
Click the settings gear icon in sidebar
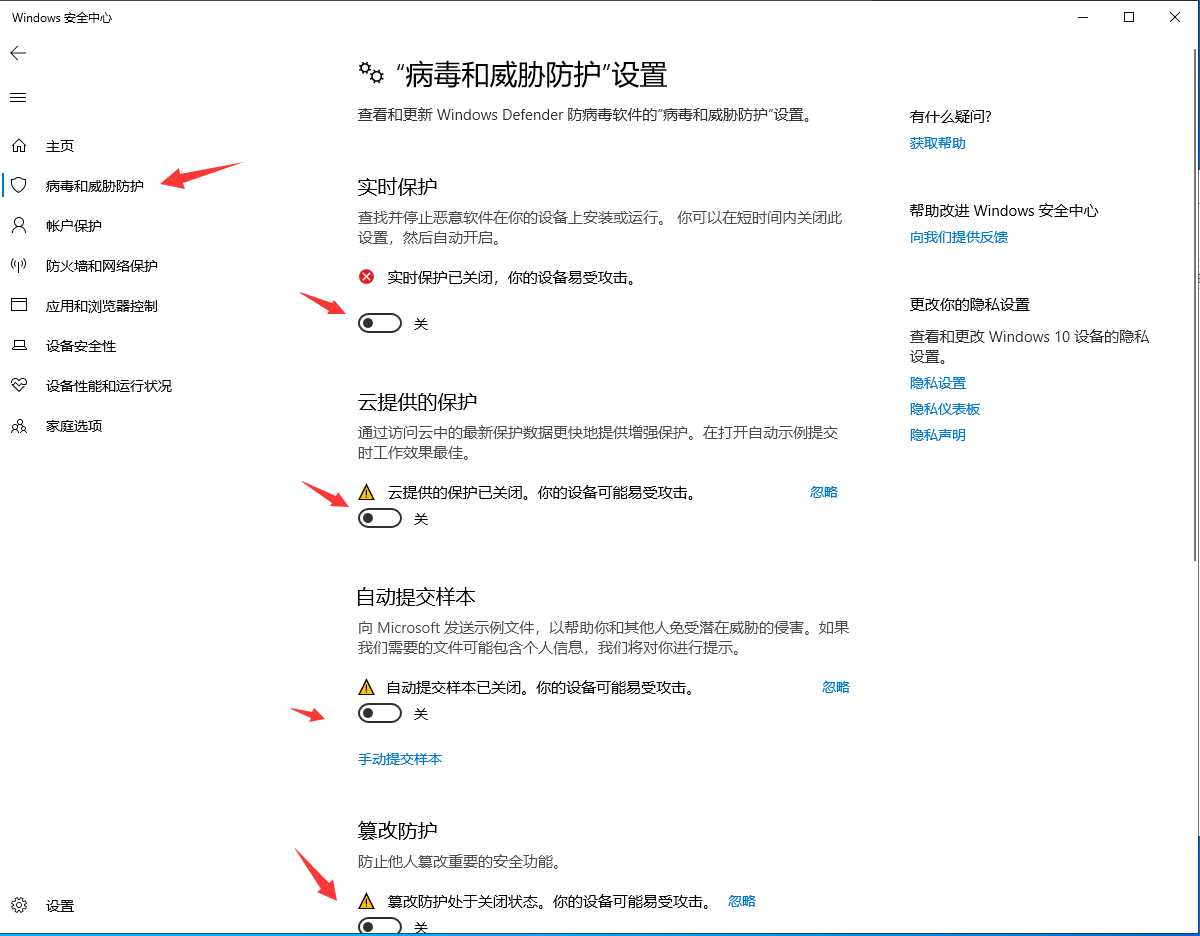pyautogui.click(x=18, y=906)
